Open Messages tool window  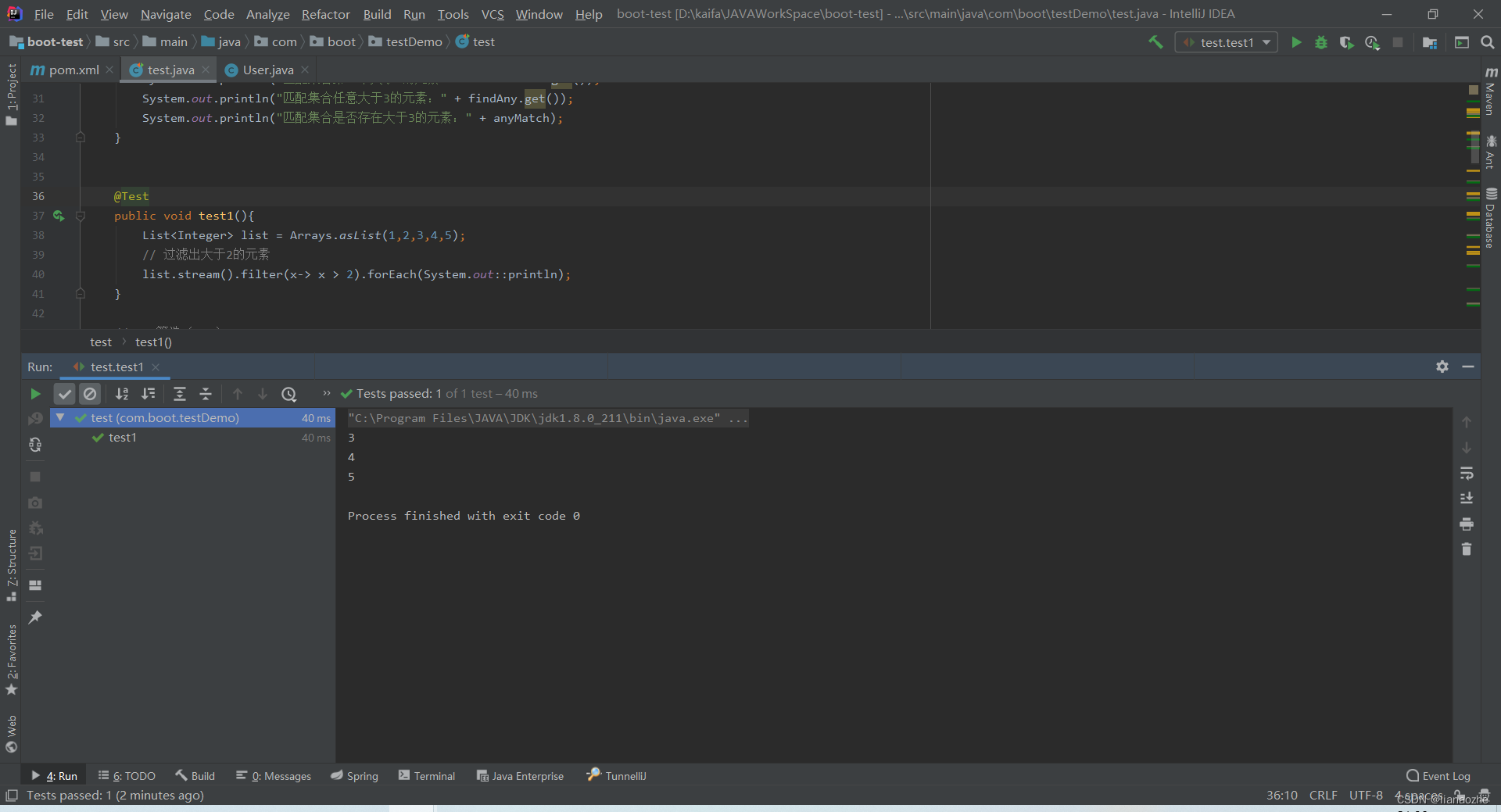(274, 776)
